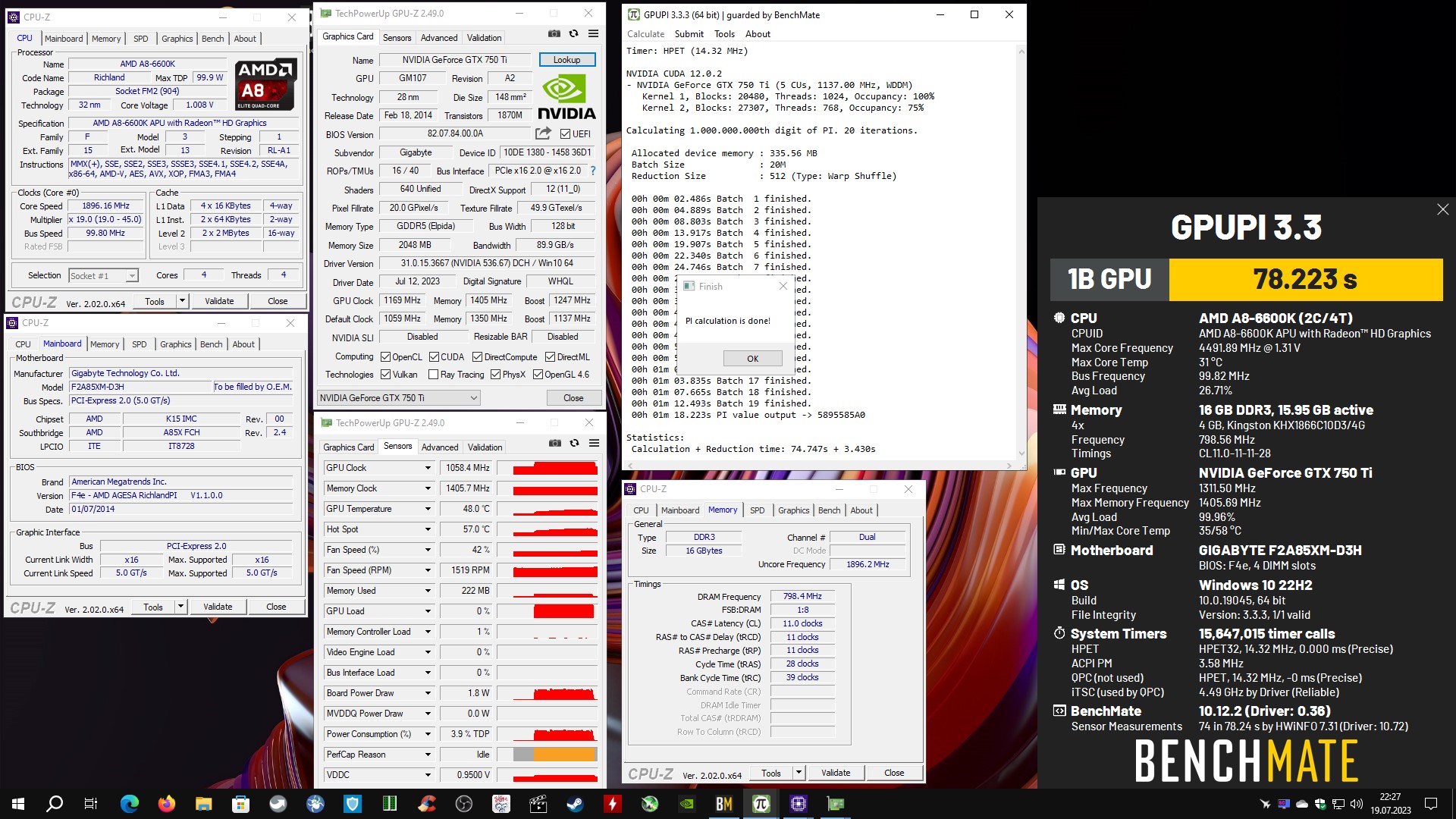Switch to BenchMate in the taskbar
Image resolution: width=1456 pixels, height=819 pixels.
(724, 804)
